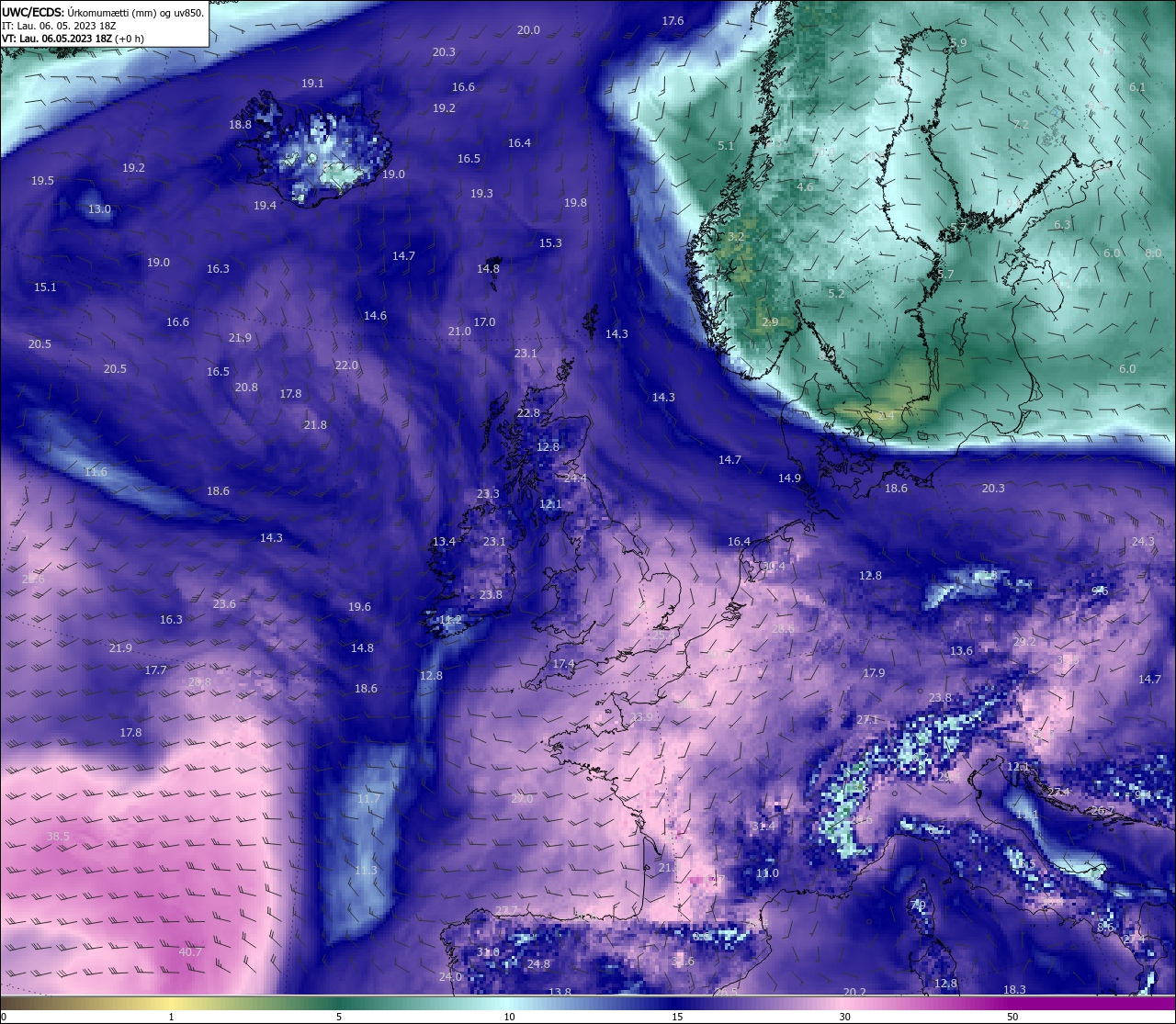This screenshot has width=1176, height=1024.
Task: Click the map value 21.8
Action: point(315,425)
